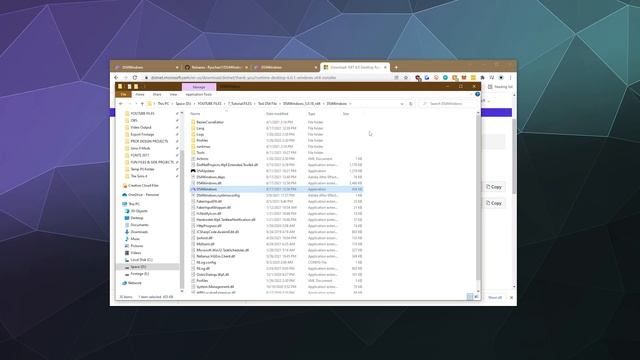Sort by Size column header
Screen dimensions: 640x360
coord(346,114)
